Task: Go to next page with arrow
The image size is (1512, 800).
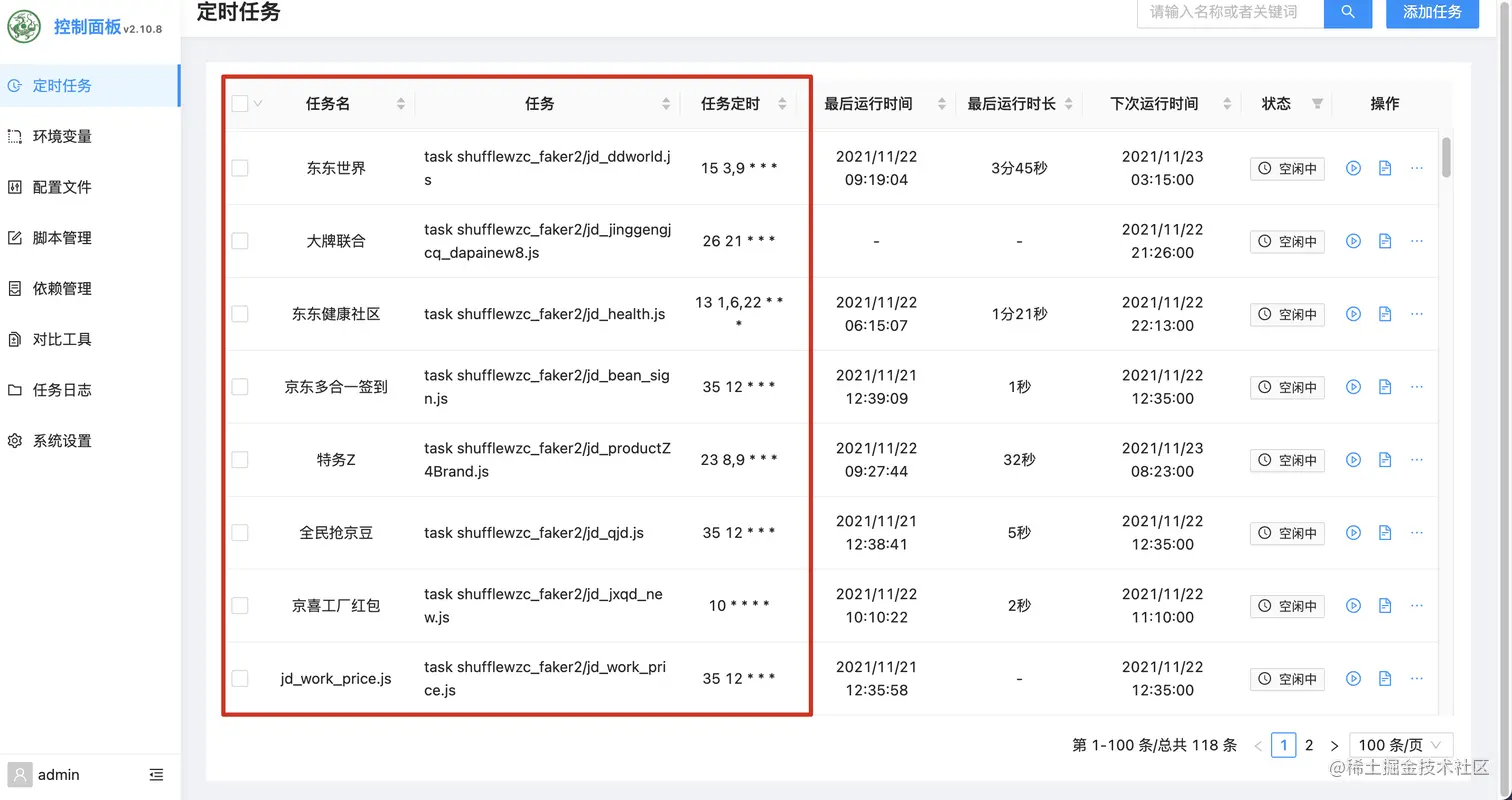Action: coord(1334,746)
